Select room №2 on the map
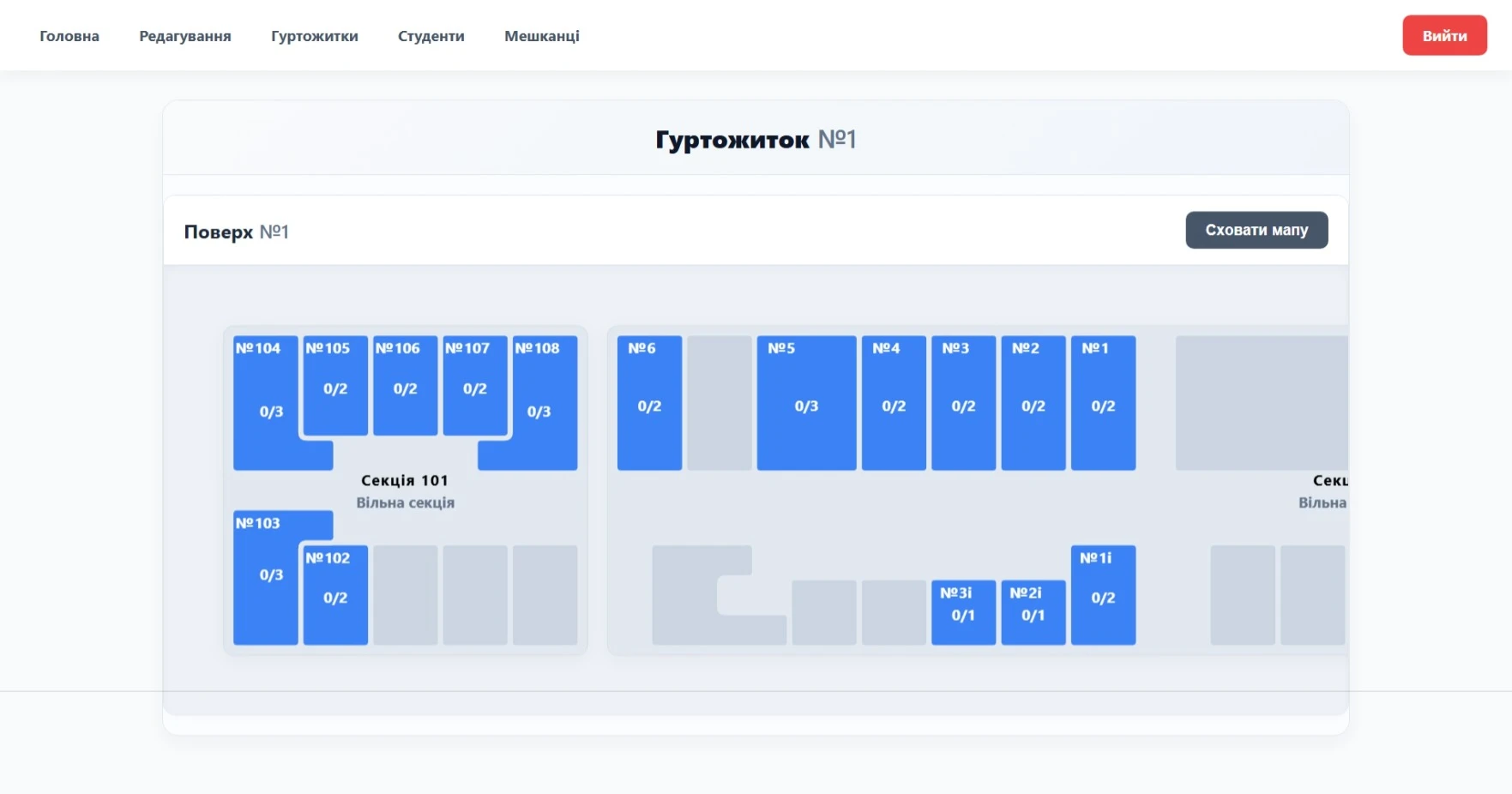 point(1033,403)
